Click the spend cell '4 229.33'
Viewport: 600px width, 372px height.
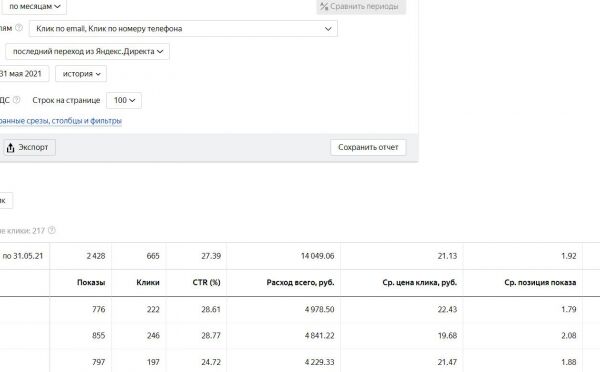(320, 362)
